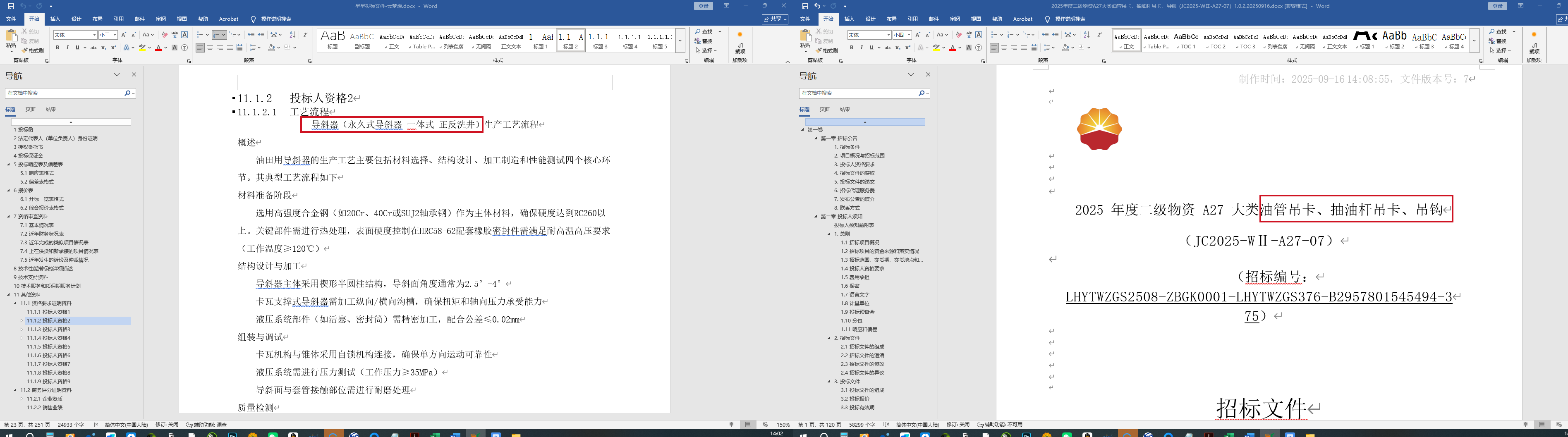Image resolution: width=1568 pixels, height=437 pixels.
Task: Right-align text in left Word window
Action: coord(220,48)
